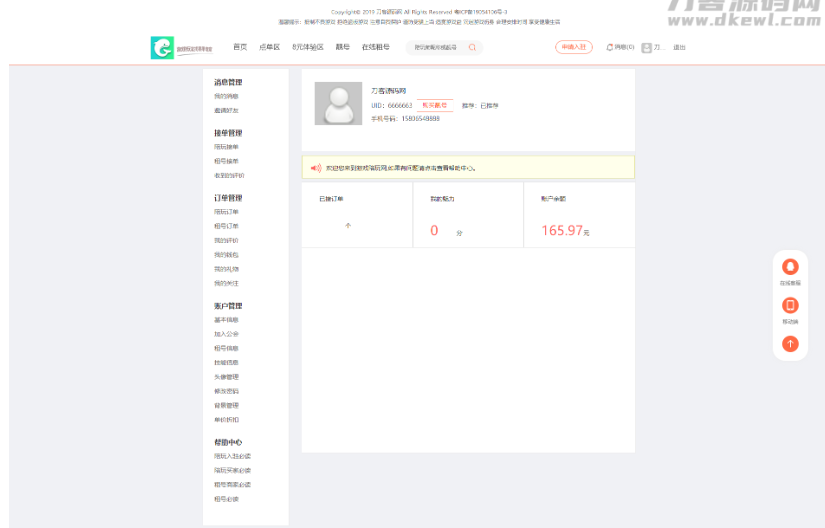
Task: Click the account balance 165.97 value
Action: tap(562, 230)
